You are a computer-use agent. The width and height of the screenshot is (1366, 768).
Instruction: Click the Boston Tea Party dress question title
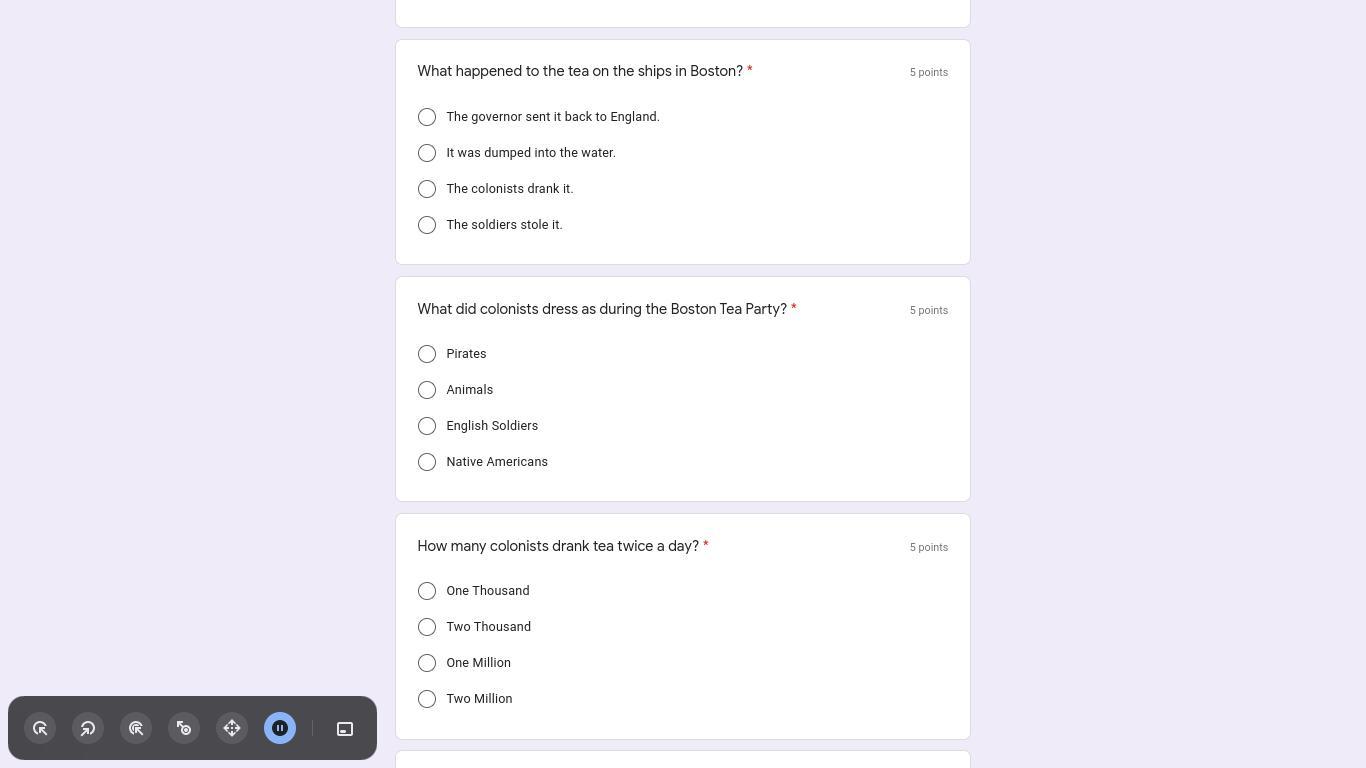[x=602, y=309]
